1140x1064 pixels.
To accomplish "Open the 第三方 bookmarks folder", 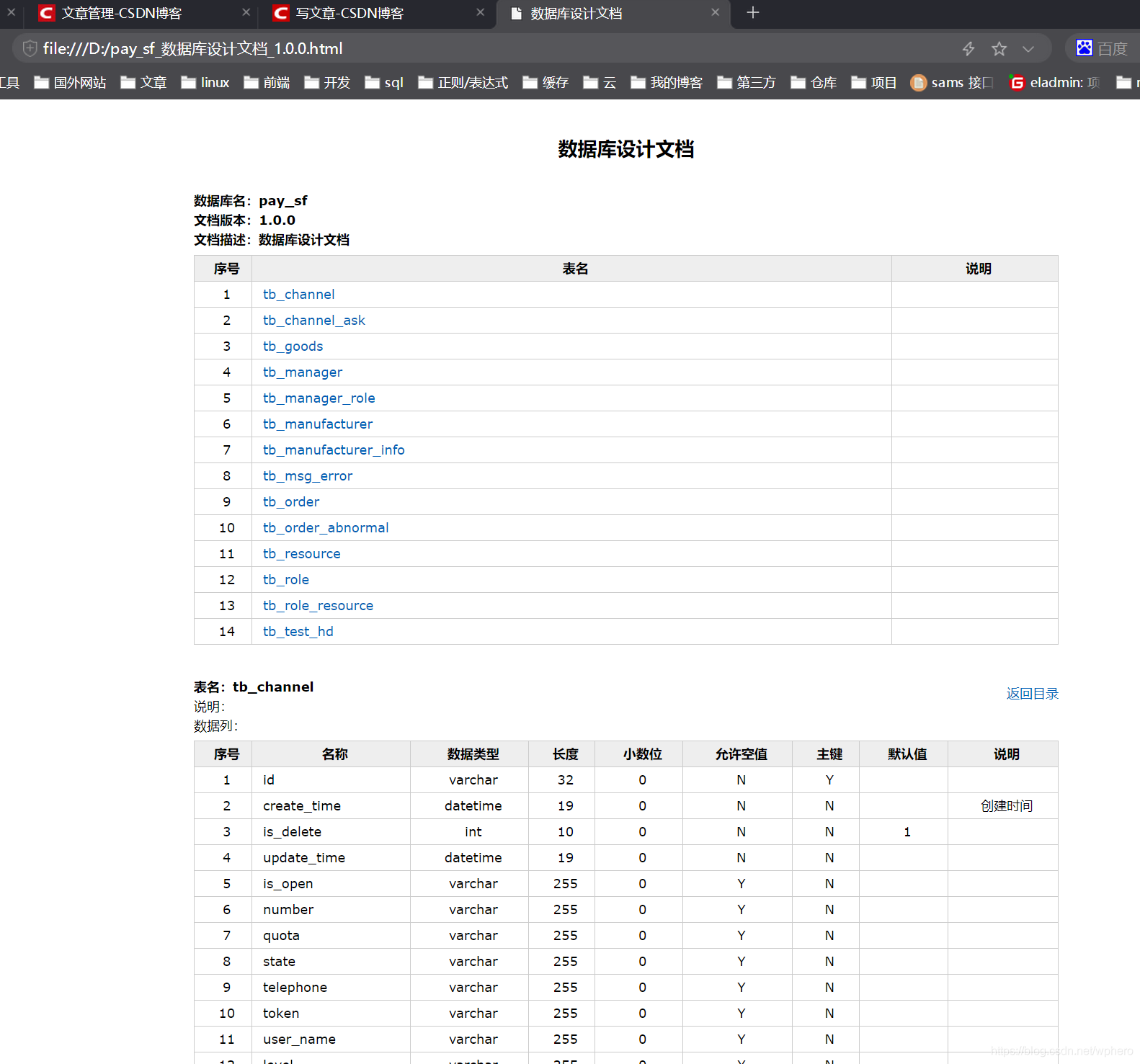I will pos(747,83).
